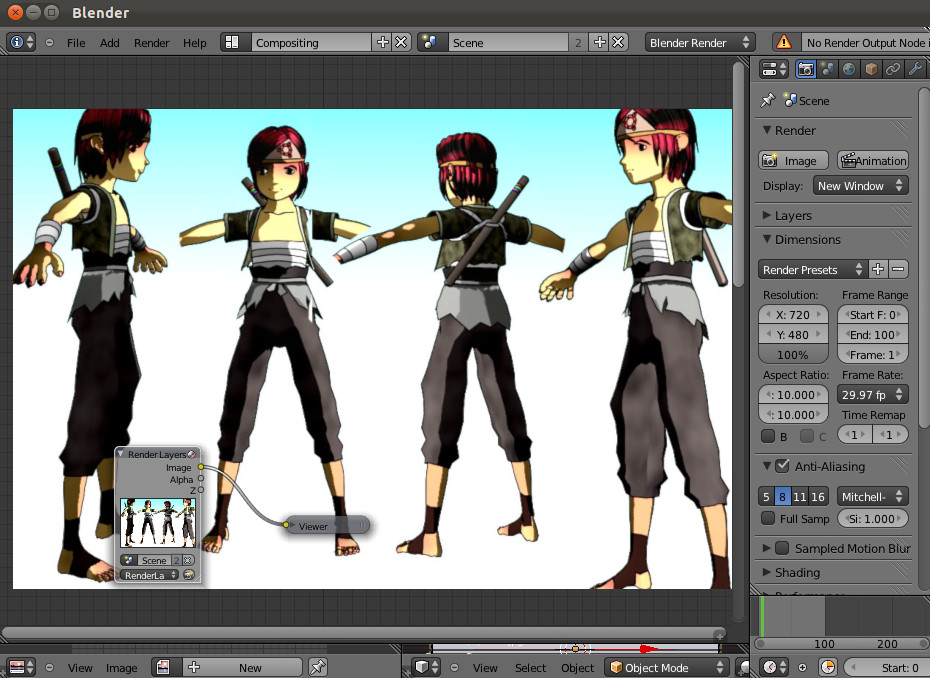This screenshot has height=678, width=930.
Task: Pin the Scene properties context
Action: [767, 100]
